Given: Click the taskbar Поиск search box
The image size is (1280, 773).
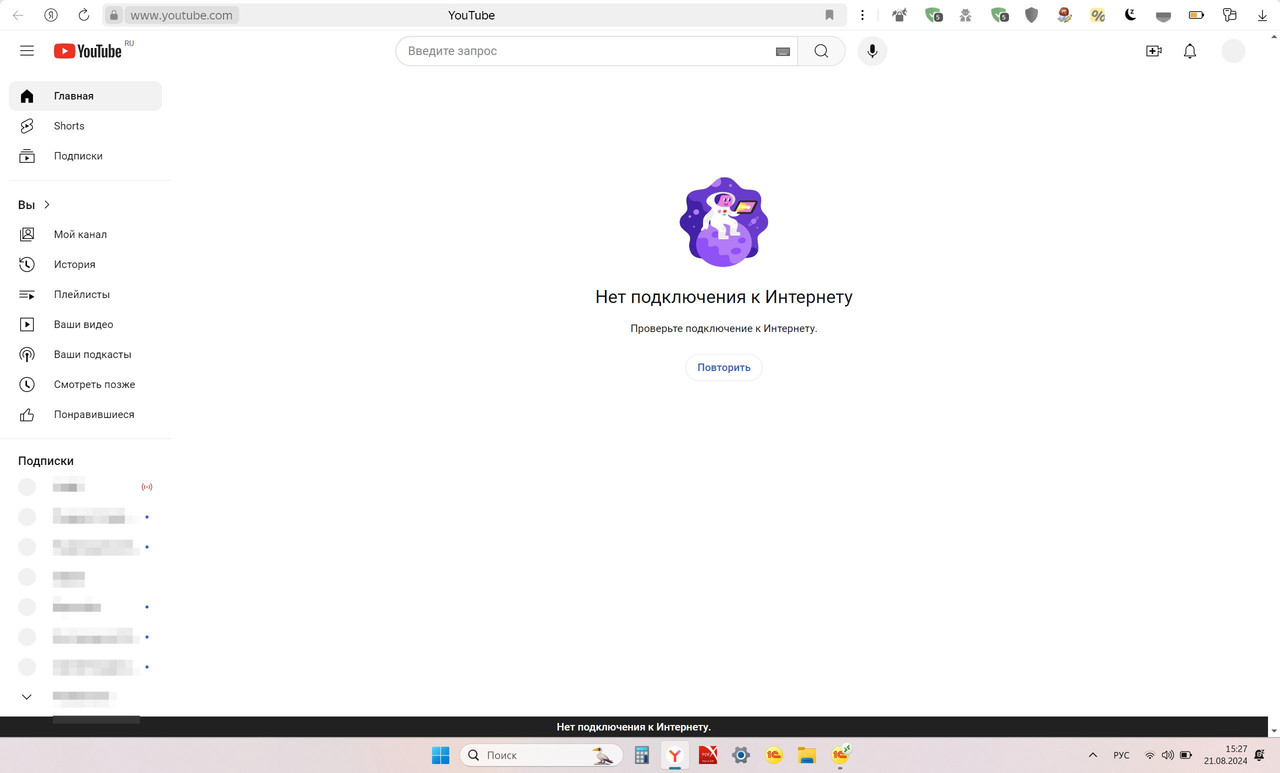Looking at the screenshot, I should tap(541, 755).
